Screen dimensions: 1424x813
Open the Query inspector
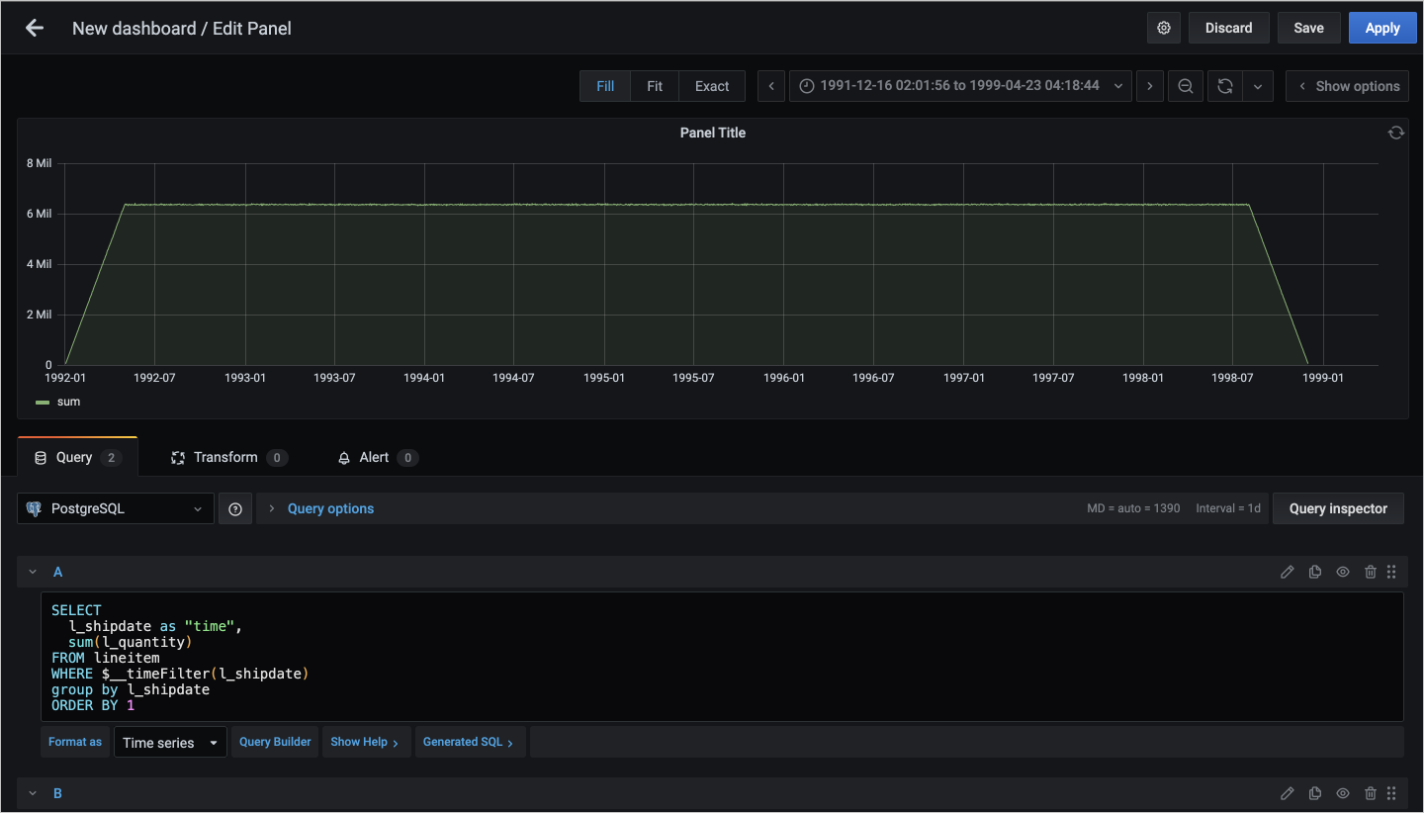[x=1337, y=509]
